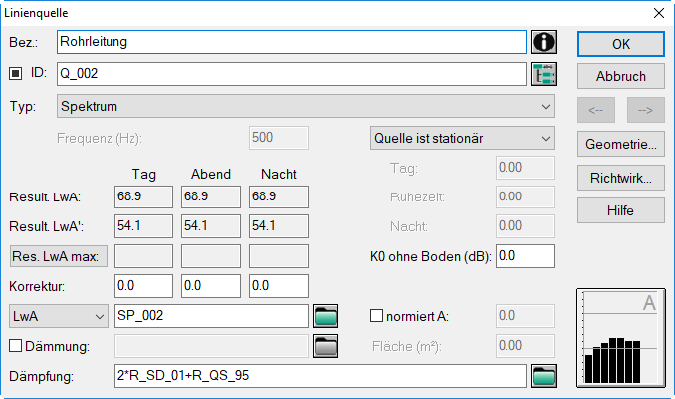This screenshot has height=399, width=675.
Task: Focus the spectrum field containing SP_002
Action: pos(211,316)
